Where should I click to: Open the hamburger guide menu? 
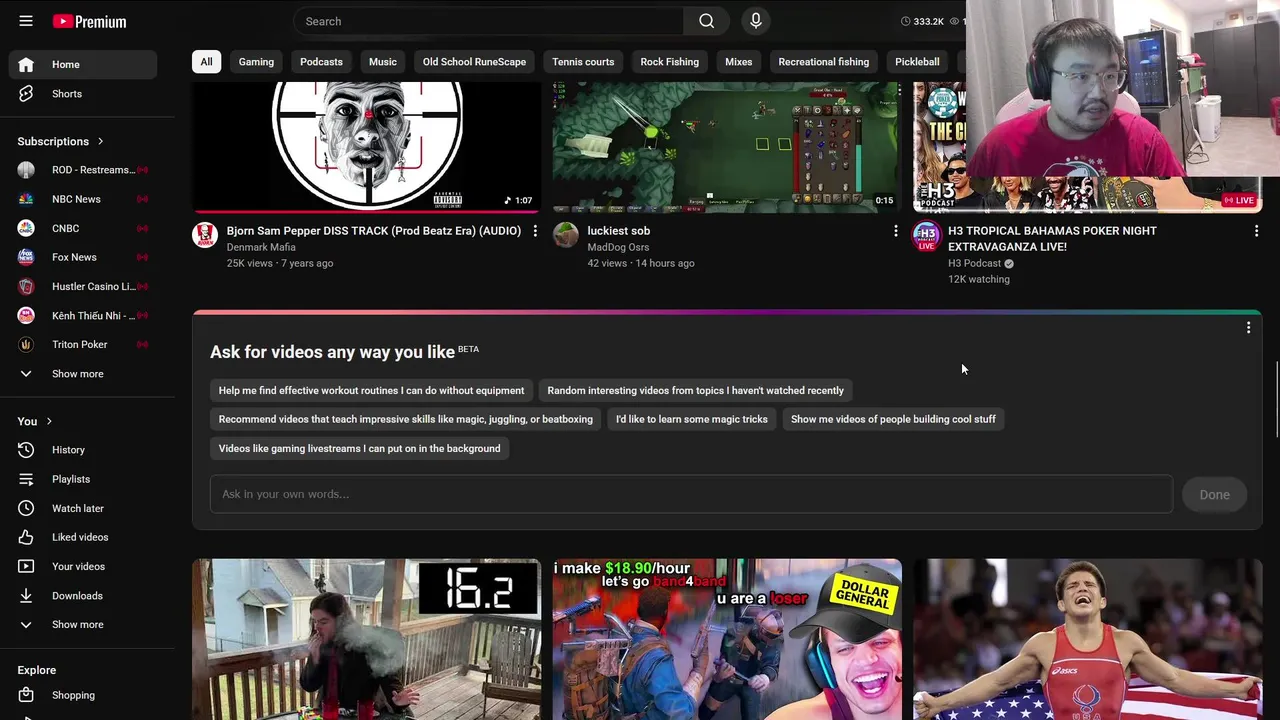click(x=26, y=21)
